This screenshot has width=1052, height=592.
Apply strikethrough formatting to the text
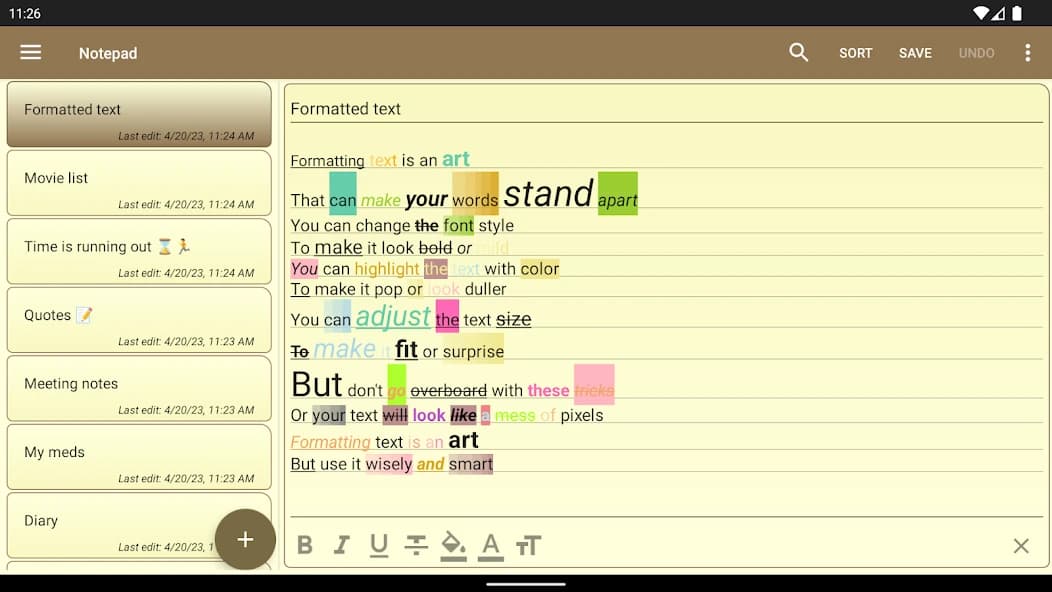click(x=416, y=545)
